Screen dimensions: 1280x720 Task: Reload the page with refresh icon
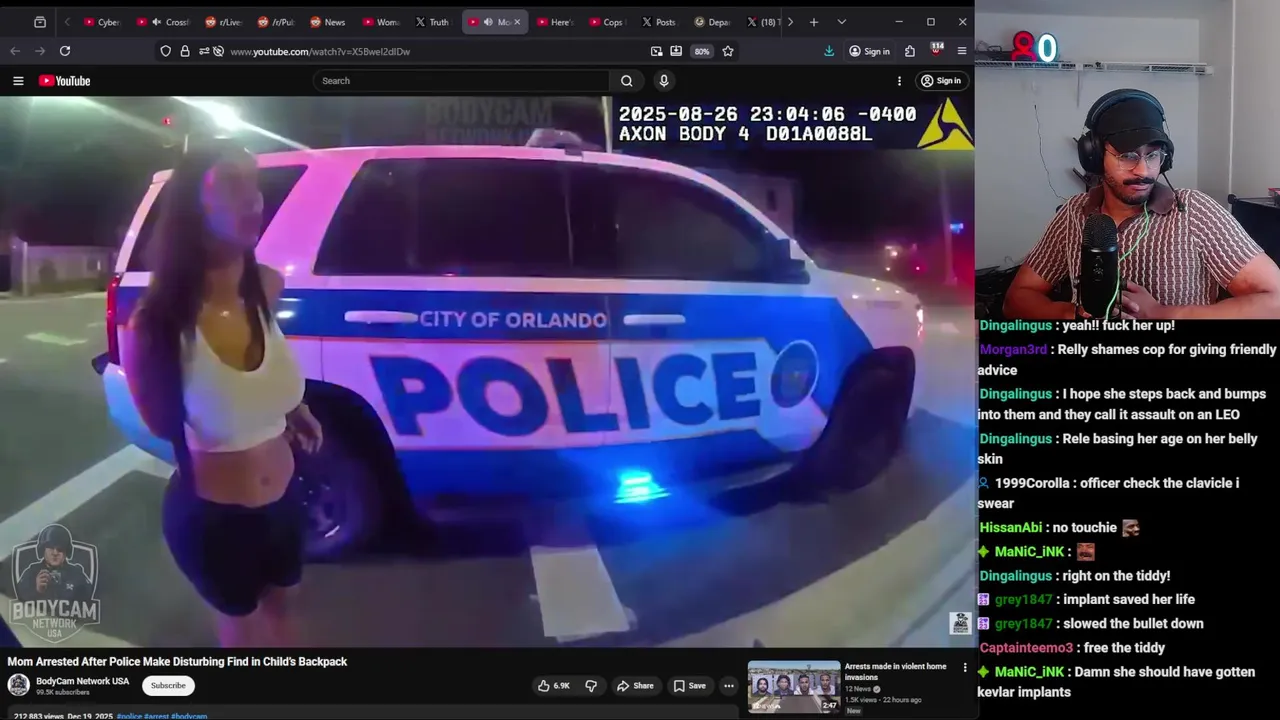point(65,51)
